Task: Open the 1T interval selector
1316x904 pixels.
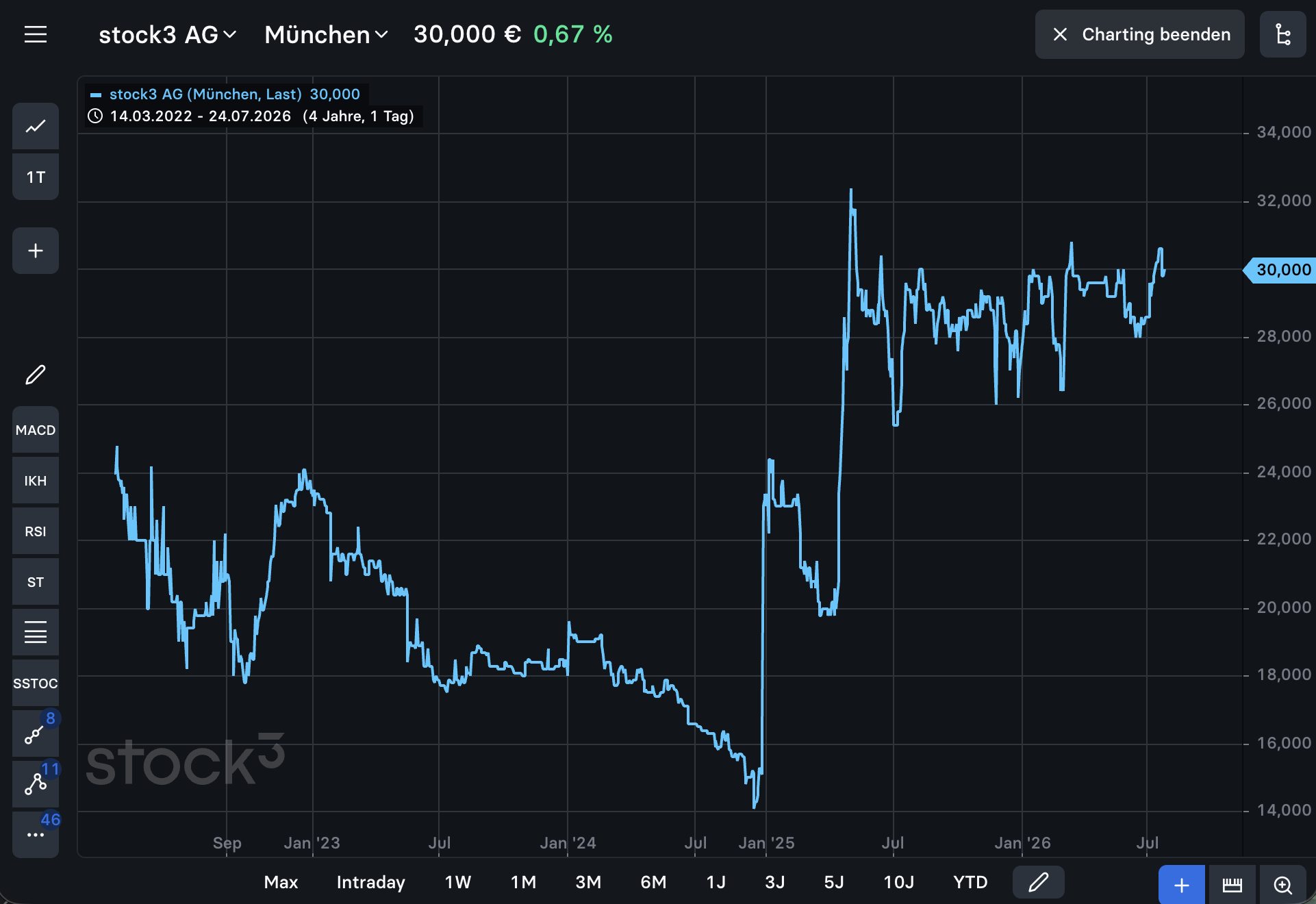Action: [x=36, y=177]
